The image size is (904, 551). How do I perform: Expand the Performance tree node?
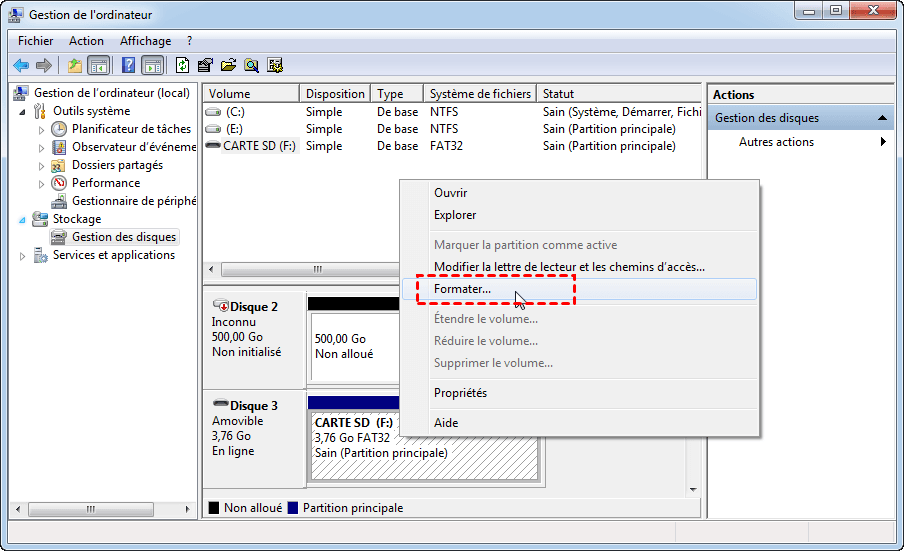point(41,184)
